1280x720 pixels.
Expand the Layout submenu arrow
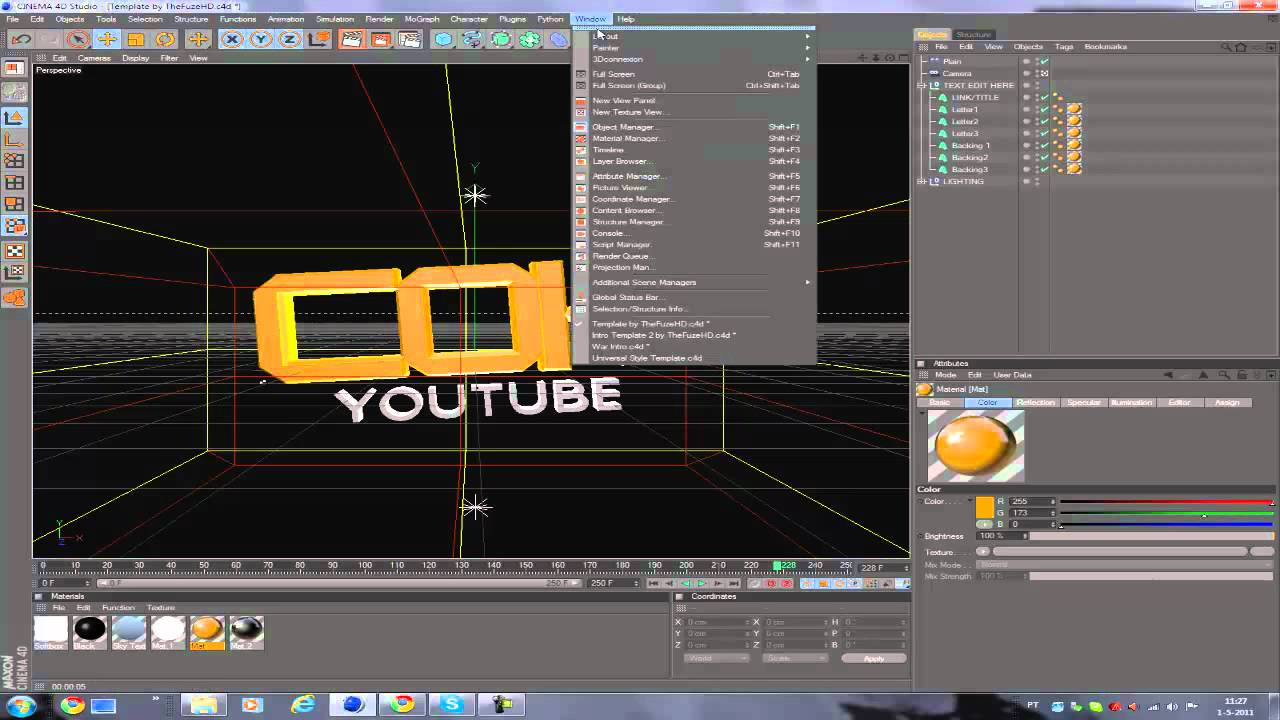[808, 36]
